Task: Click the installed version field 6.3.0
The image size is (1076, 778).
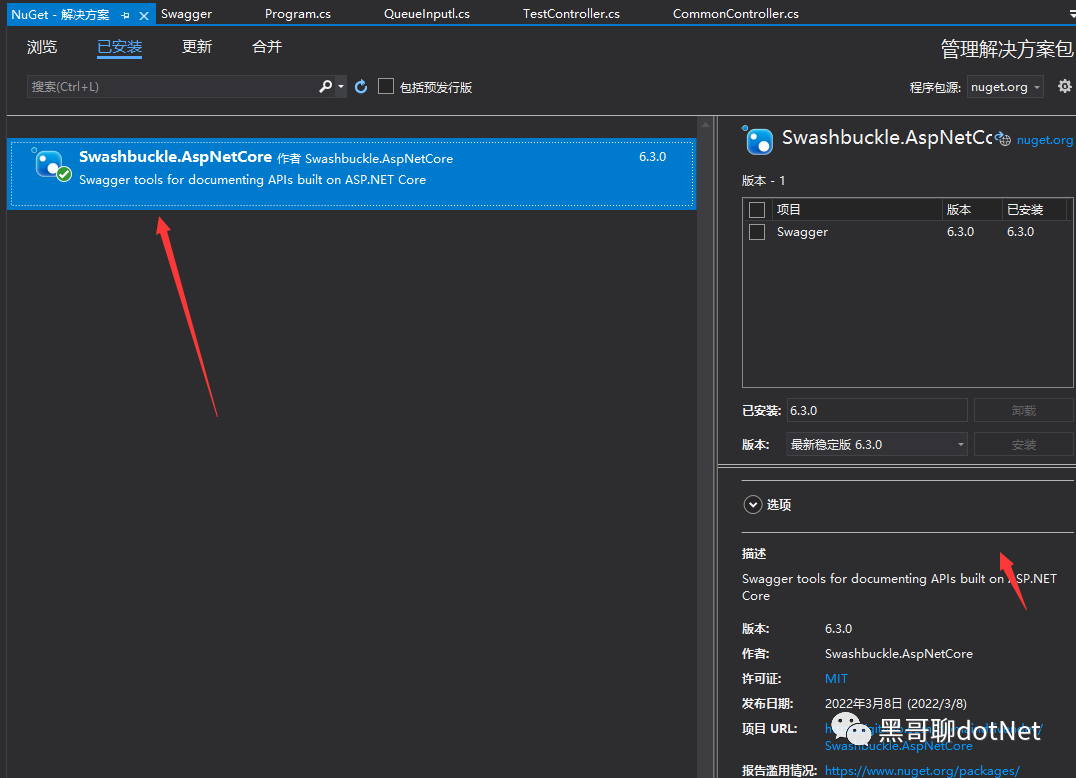Action: [877, 410]
